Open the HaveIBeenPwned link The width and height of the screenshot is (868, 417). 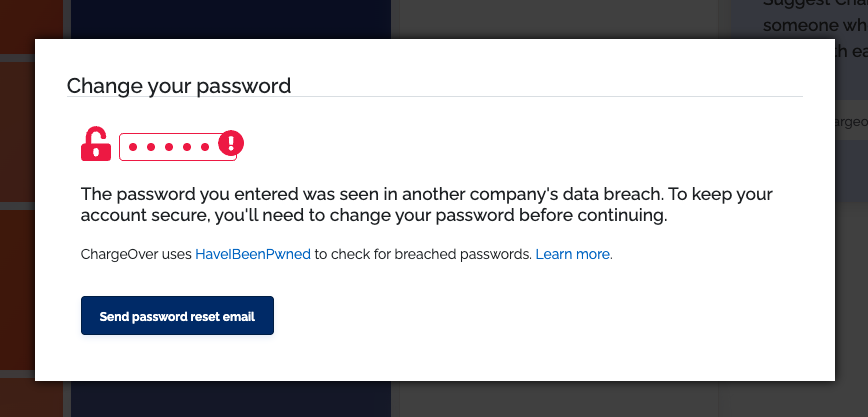pyautogui.click(x=252, y=255)
